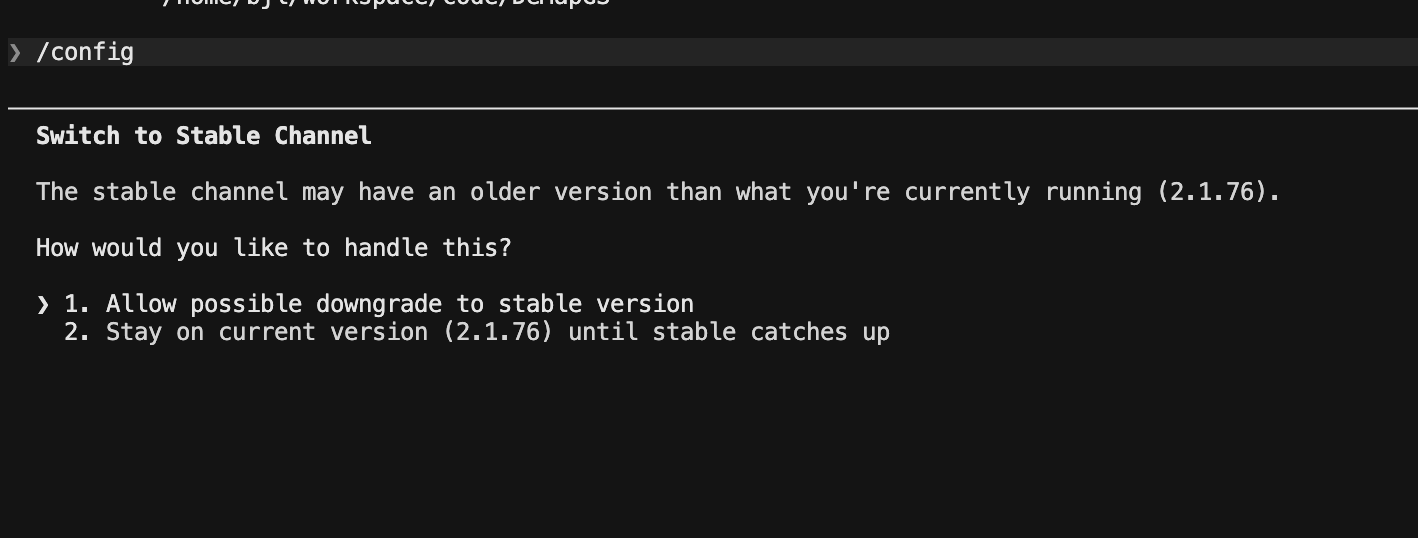
Task: Click the selection arrow beside option 1
Action: [x=43, y=304]
